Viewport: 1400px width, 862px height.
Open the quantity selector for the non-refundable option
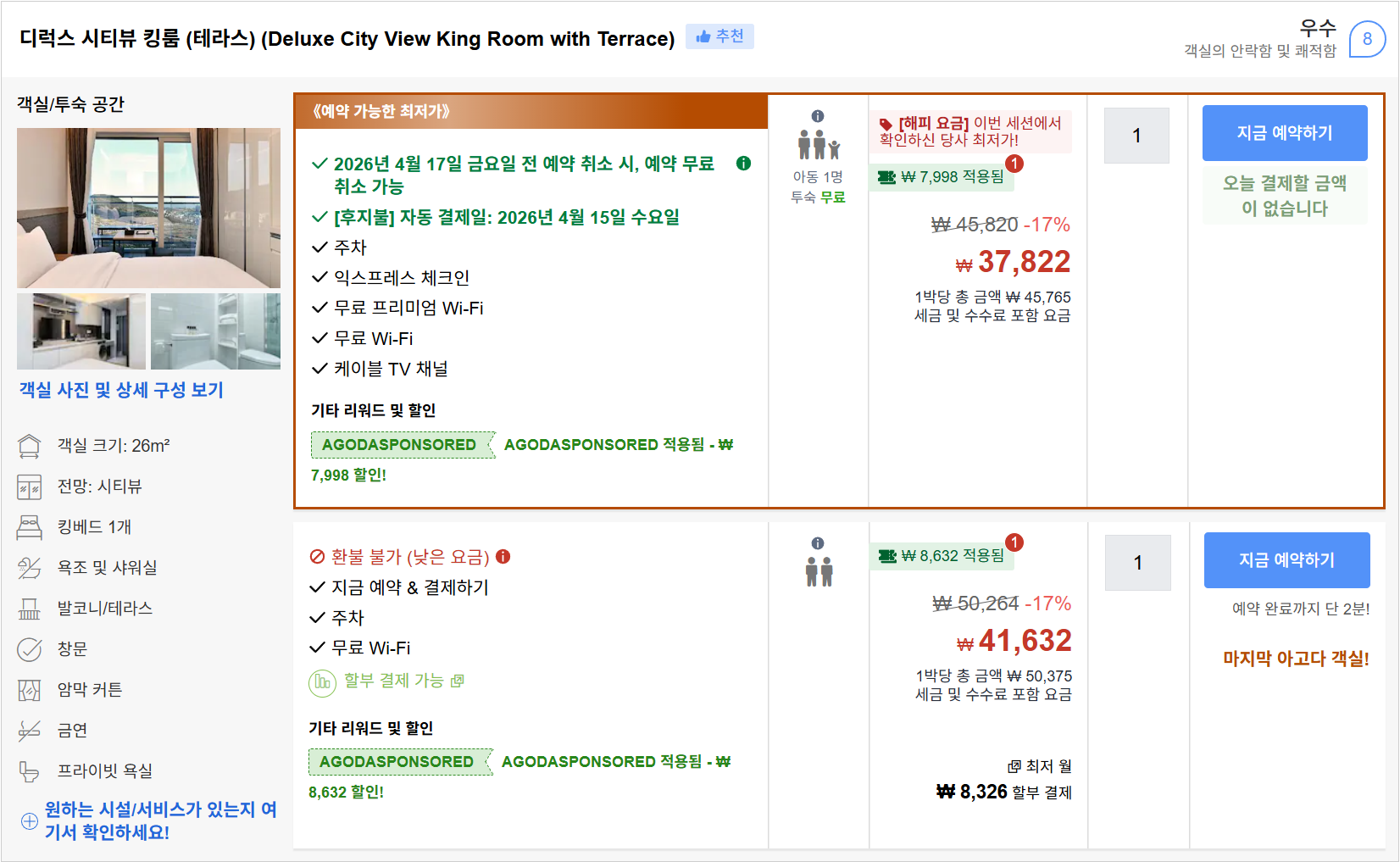click(x=1137, y=562)
